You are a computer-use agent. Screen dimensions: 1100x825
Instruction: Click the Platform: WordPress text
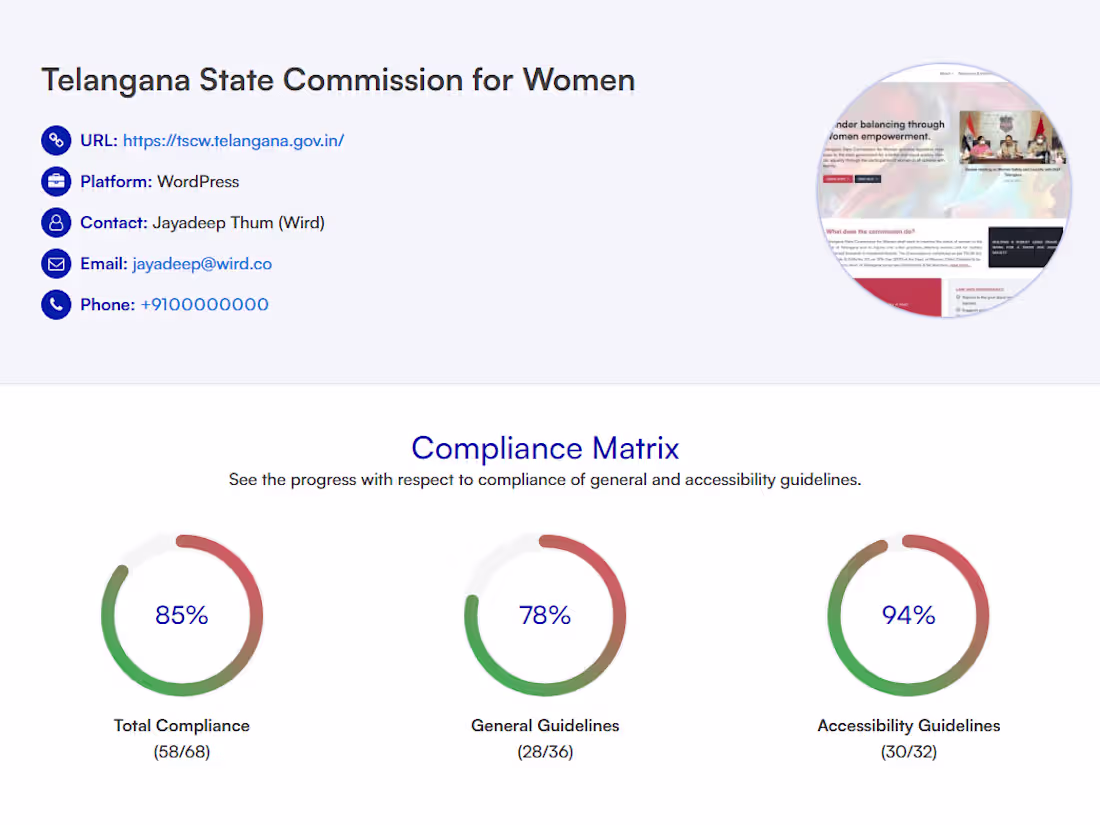click(159, 181)
